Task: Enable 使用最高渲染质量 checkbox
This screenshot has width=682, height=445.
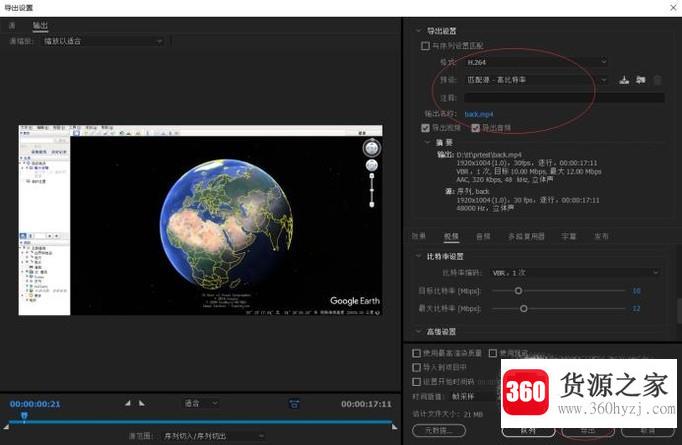Action: point(416,353)
